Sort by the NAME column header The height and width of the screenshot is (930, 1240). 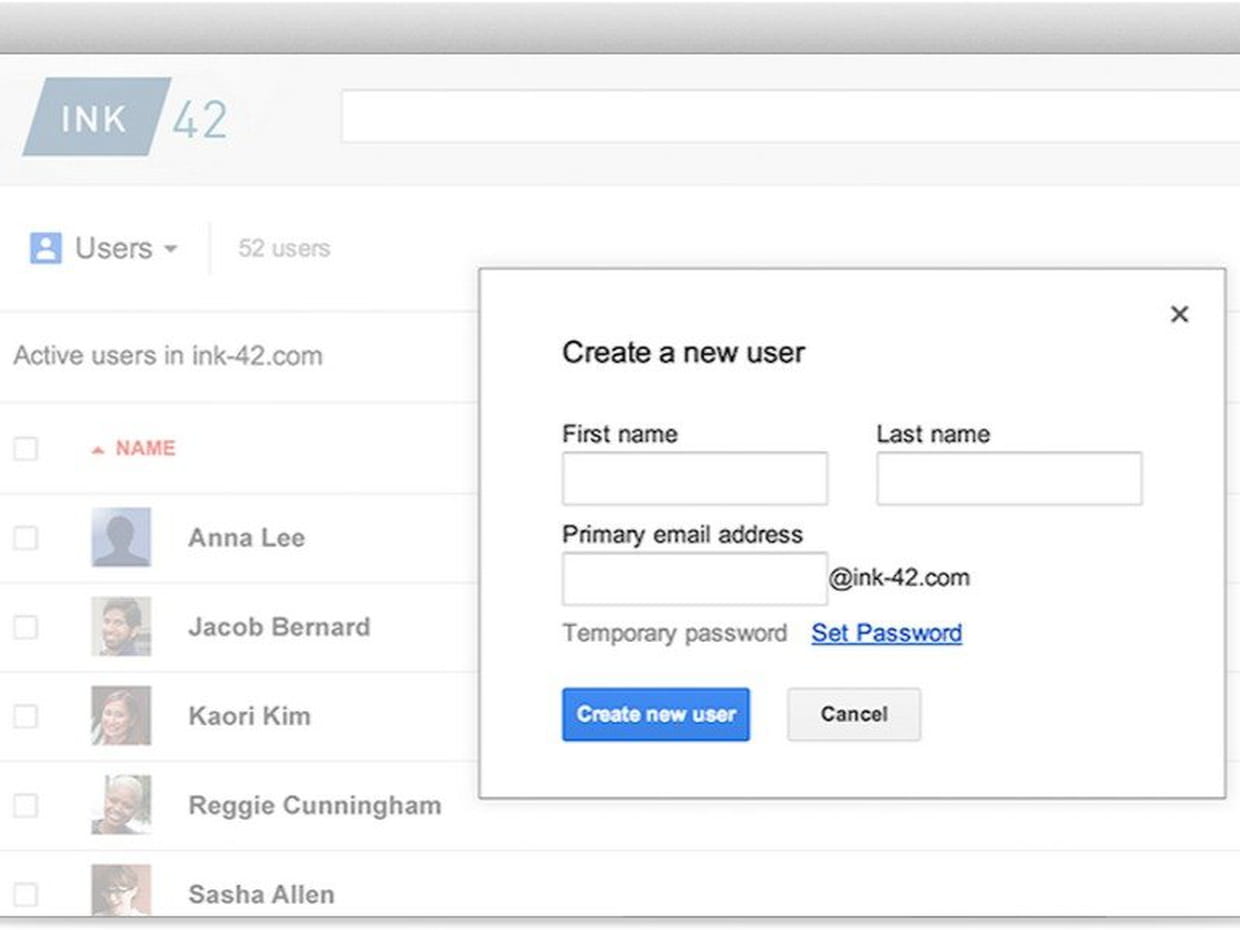point(144,448)
